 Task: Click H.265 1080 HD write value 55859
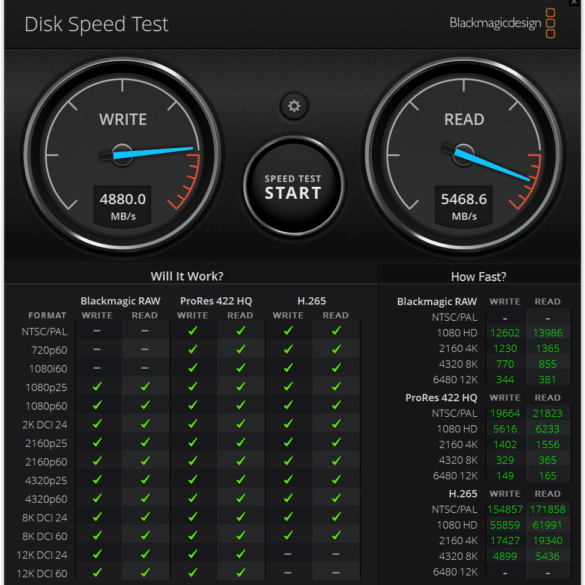click(505, 525)
